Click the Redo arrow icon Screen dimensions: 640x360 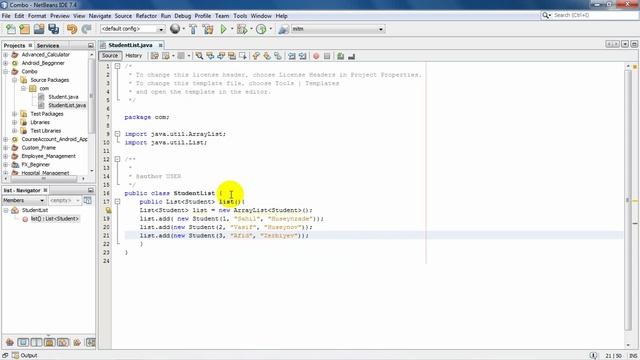tap(86, 29)
